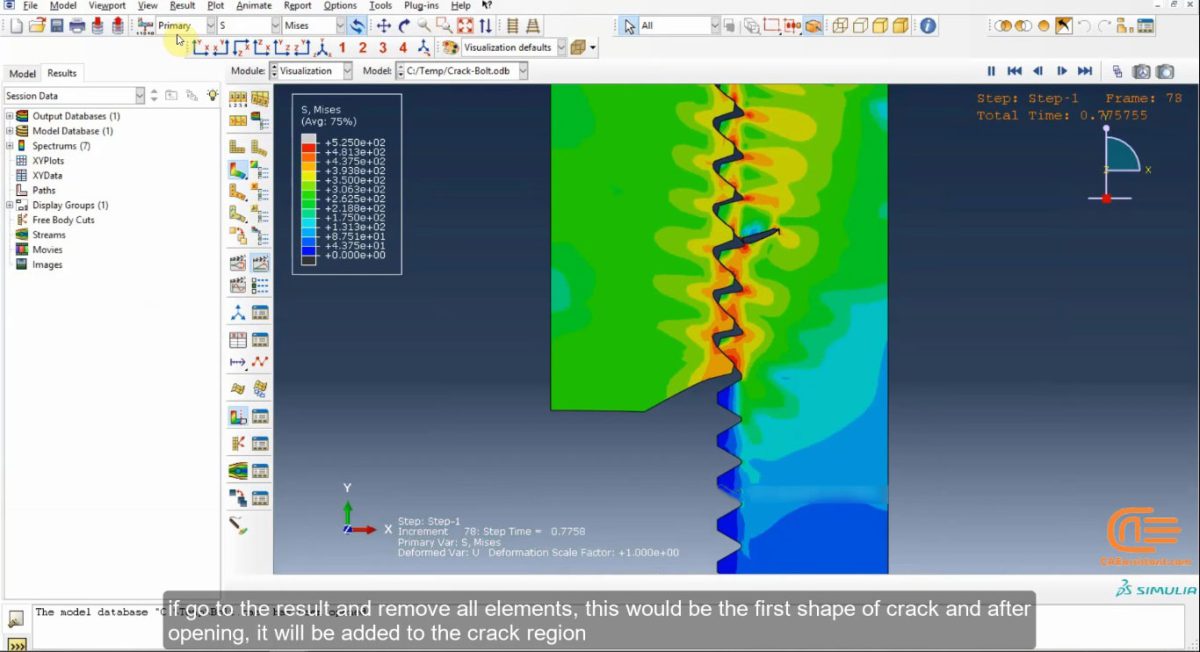Toggle viewport 1 using the red 1 button
Screen dimensions: 1200x652
343,47
